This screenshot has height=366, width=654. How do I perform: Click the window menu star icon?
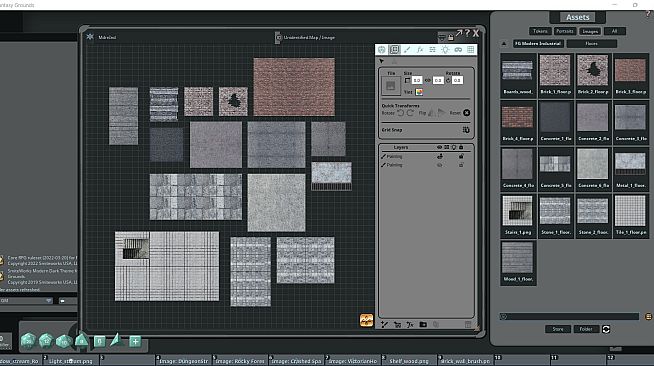90,37
